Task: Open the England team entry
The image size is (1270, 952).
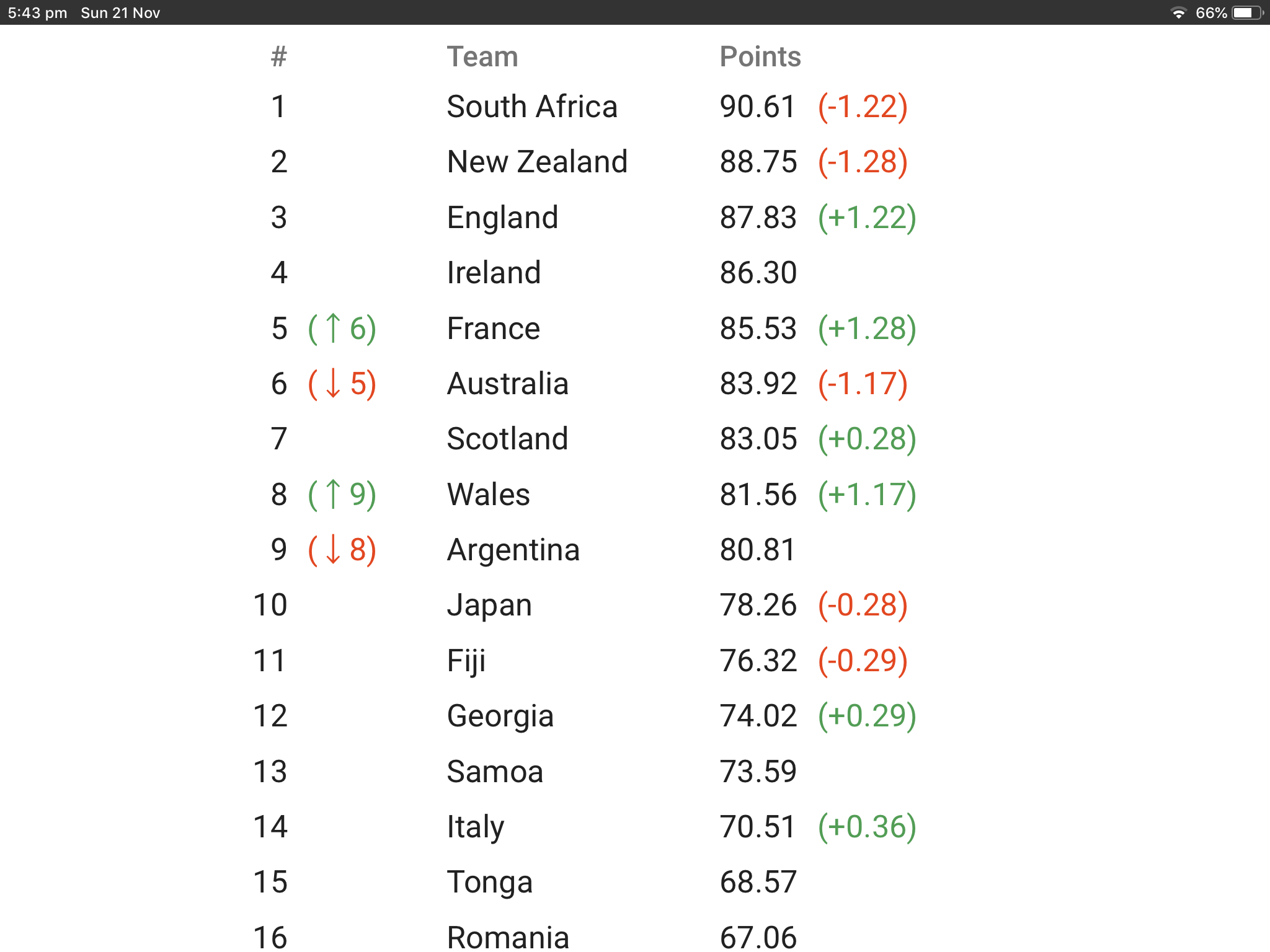Action: point(502,218)
